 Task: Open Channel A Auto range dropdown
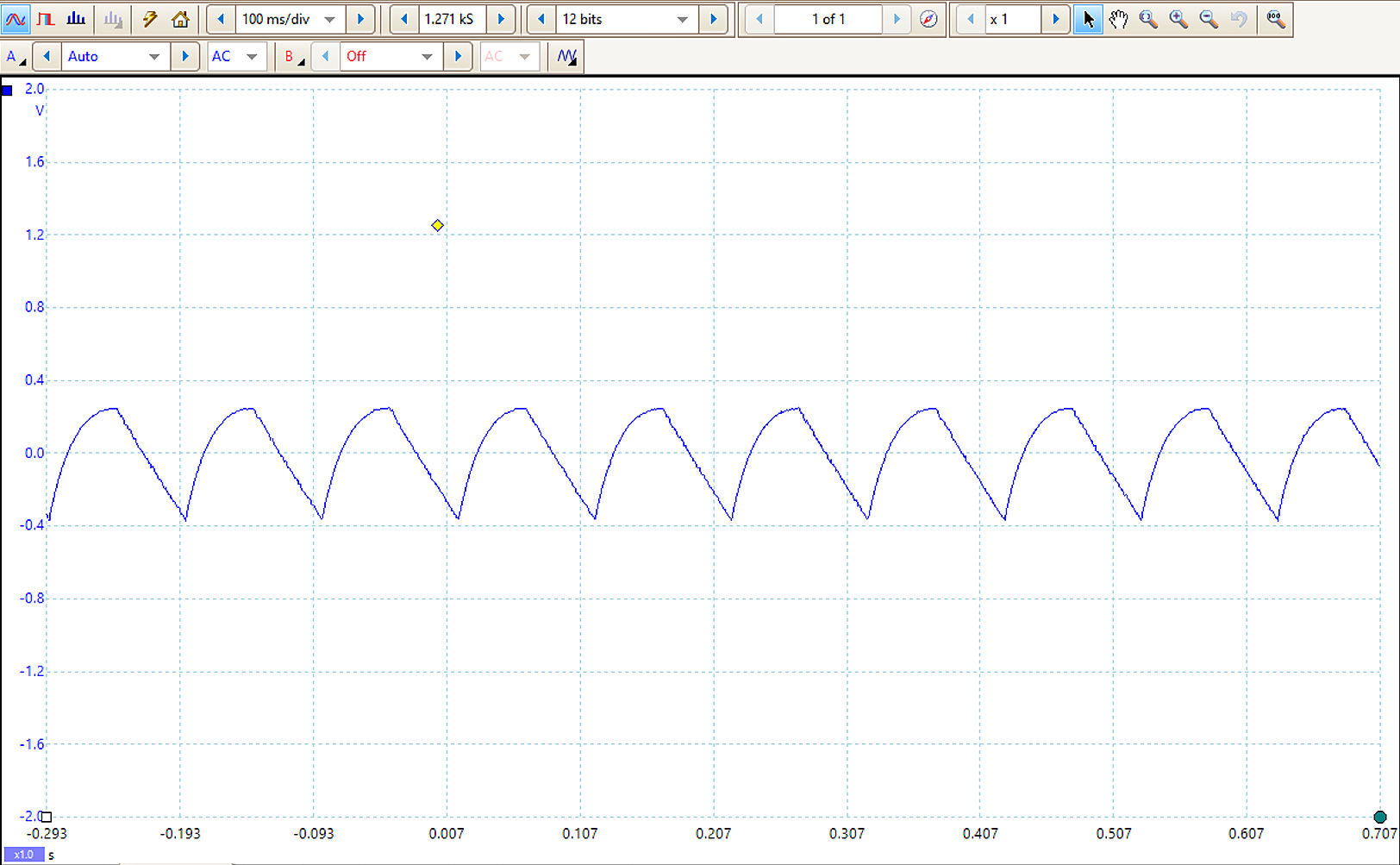coord(115,56)
